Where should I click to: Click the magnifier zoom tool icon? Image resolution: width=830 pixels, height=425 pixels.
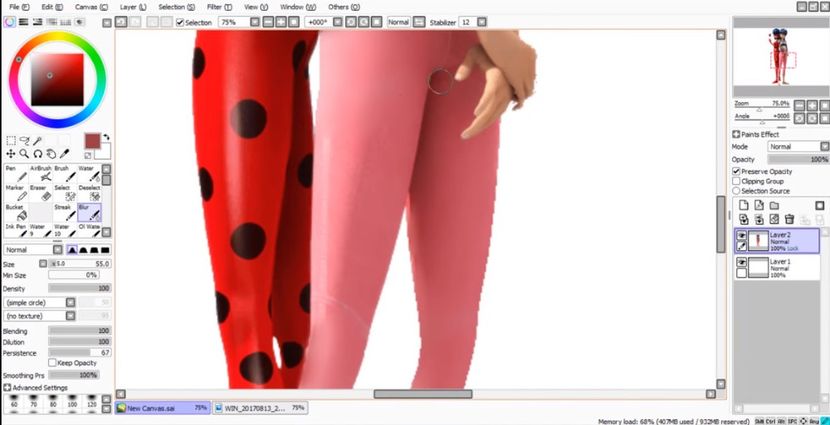tap(24, 154)
